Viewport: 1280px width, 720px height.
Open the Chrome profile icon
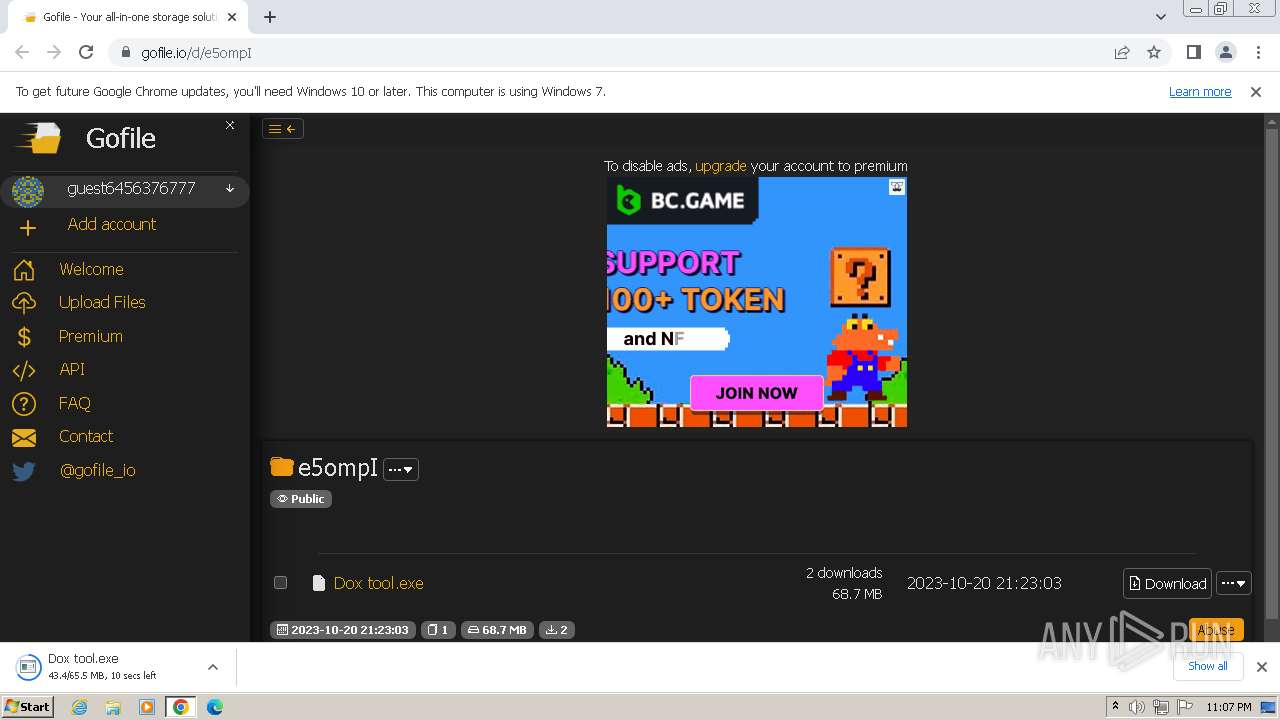(x=1226, y=52)
